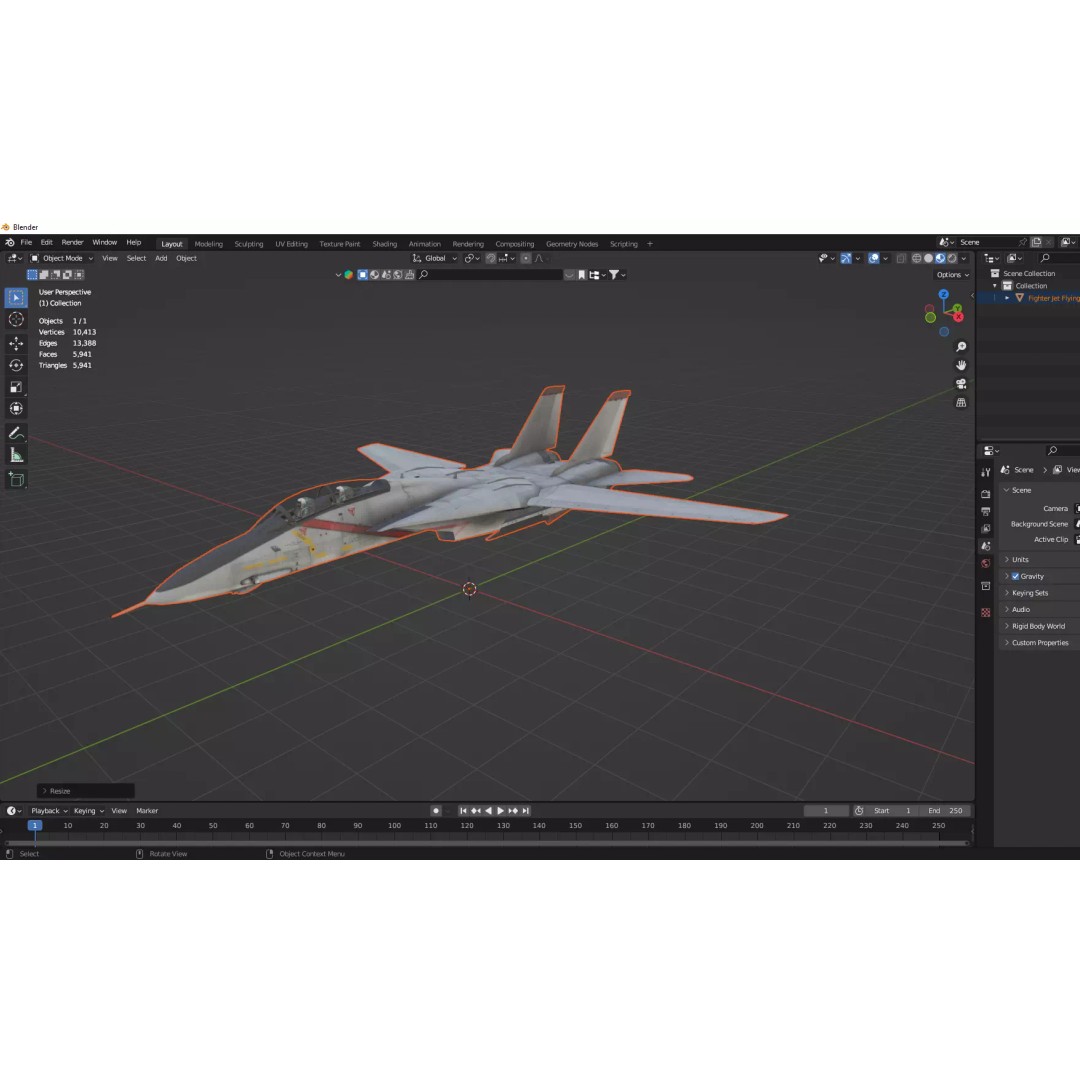Switch to the Sculpting workspace tab
1080x1080 pixels.
[249, 244]
